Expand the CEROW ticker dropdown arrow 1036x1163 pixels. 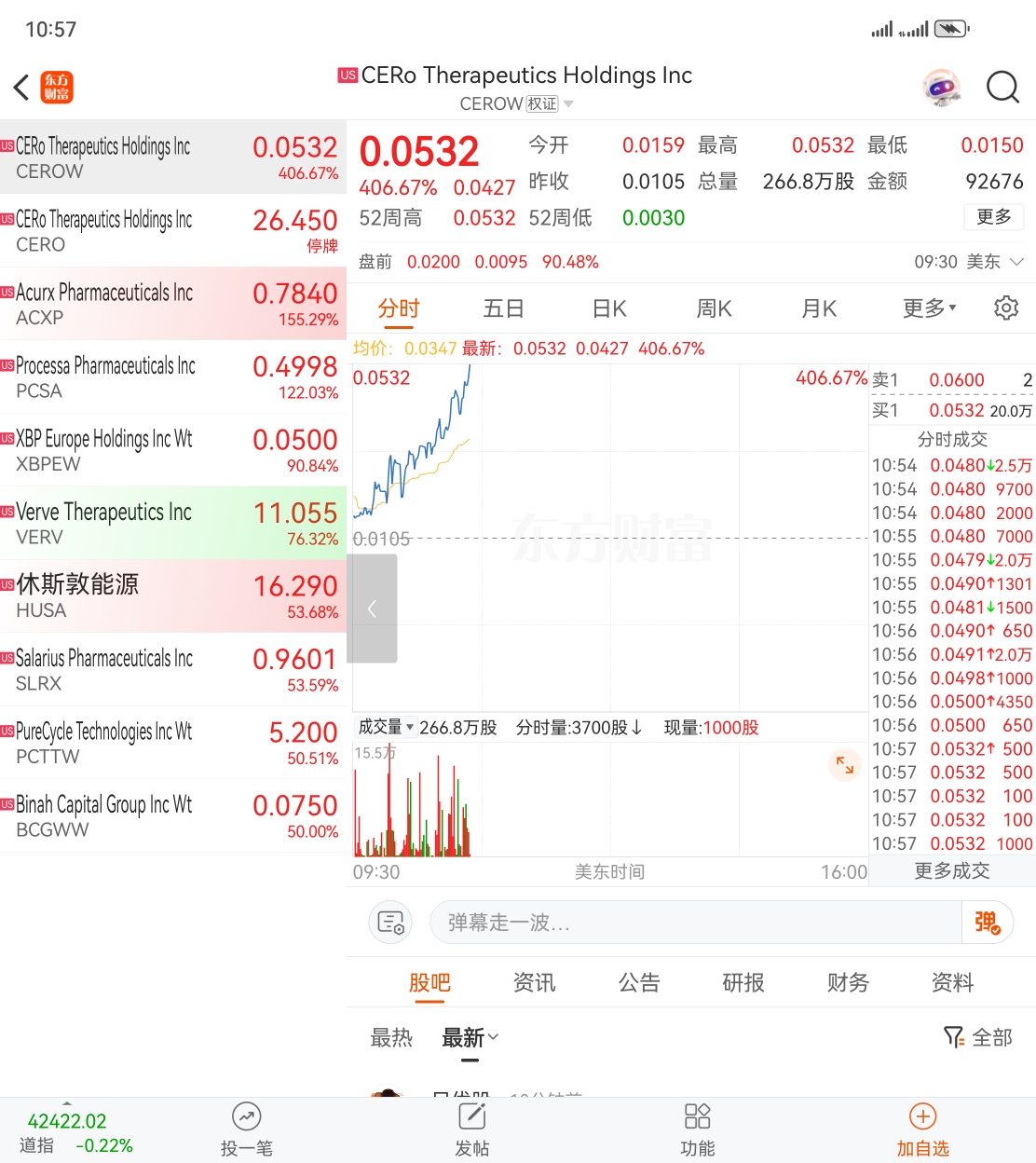pyautogui.click(x=568, y=104)
